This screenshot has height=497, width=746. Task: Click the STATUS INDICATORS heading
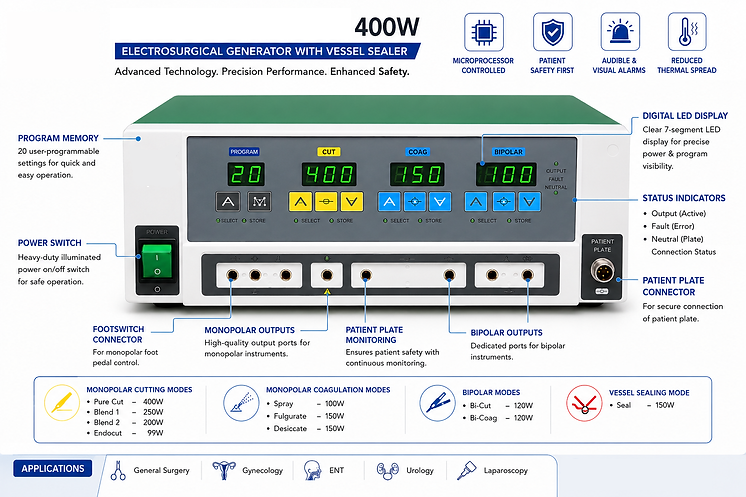coord(684,198)
